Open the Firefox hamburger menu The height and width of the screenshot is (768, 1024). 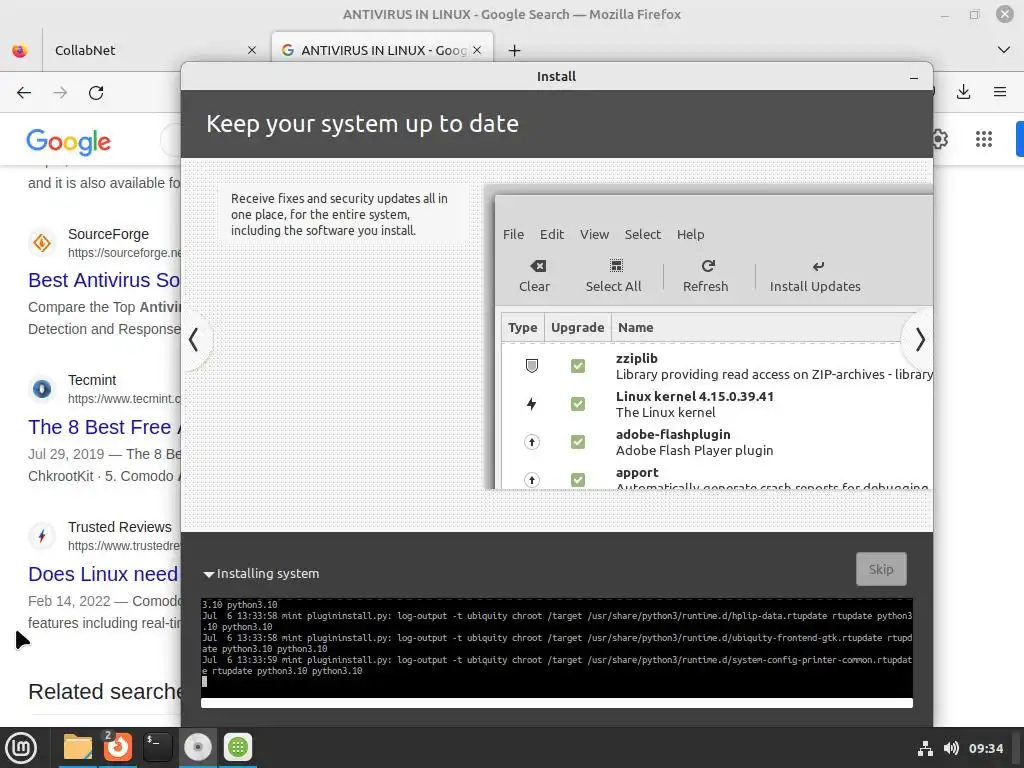[1000, 92]
